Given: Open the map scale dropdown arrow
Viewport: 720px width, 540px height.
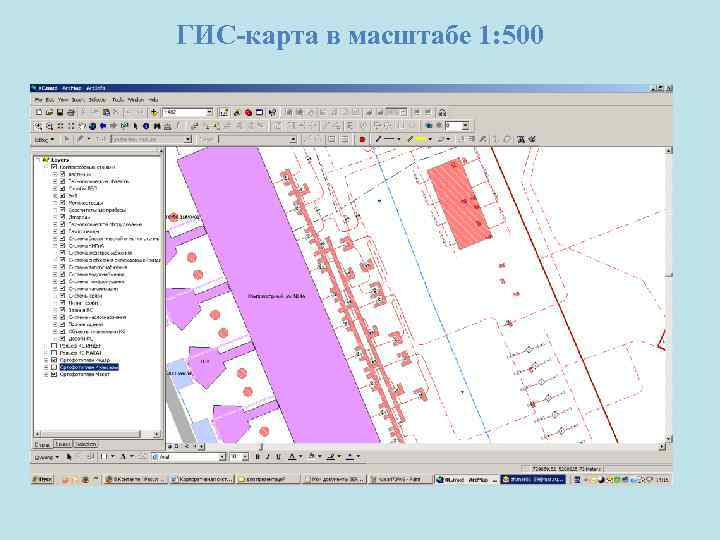Looking at the screenshot, I should (209, 112).
